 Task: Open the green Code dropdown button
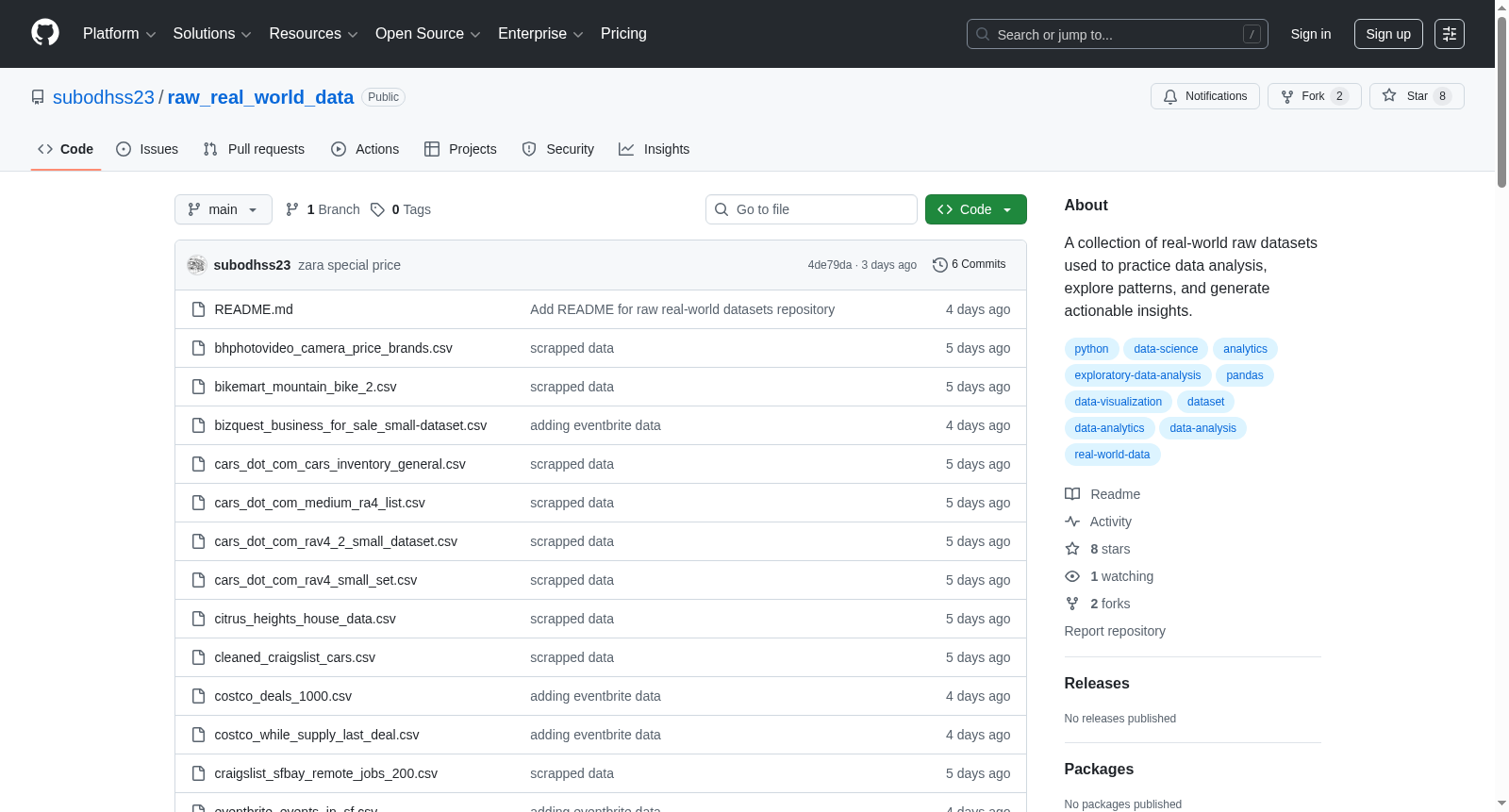[x=976, y=209]
